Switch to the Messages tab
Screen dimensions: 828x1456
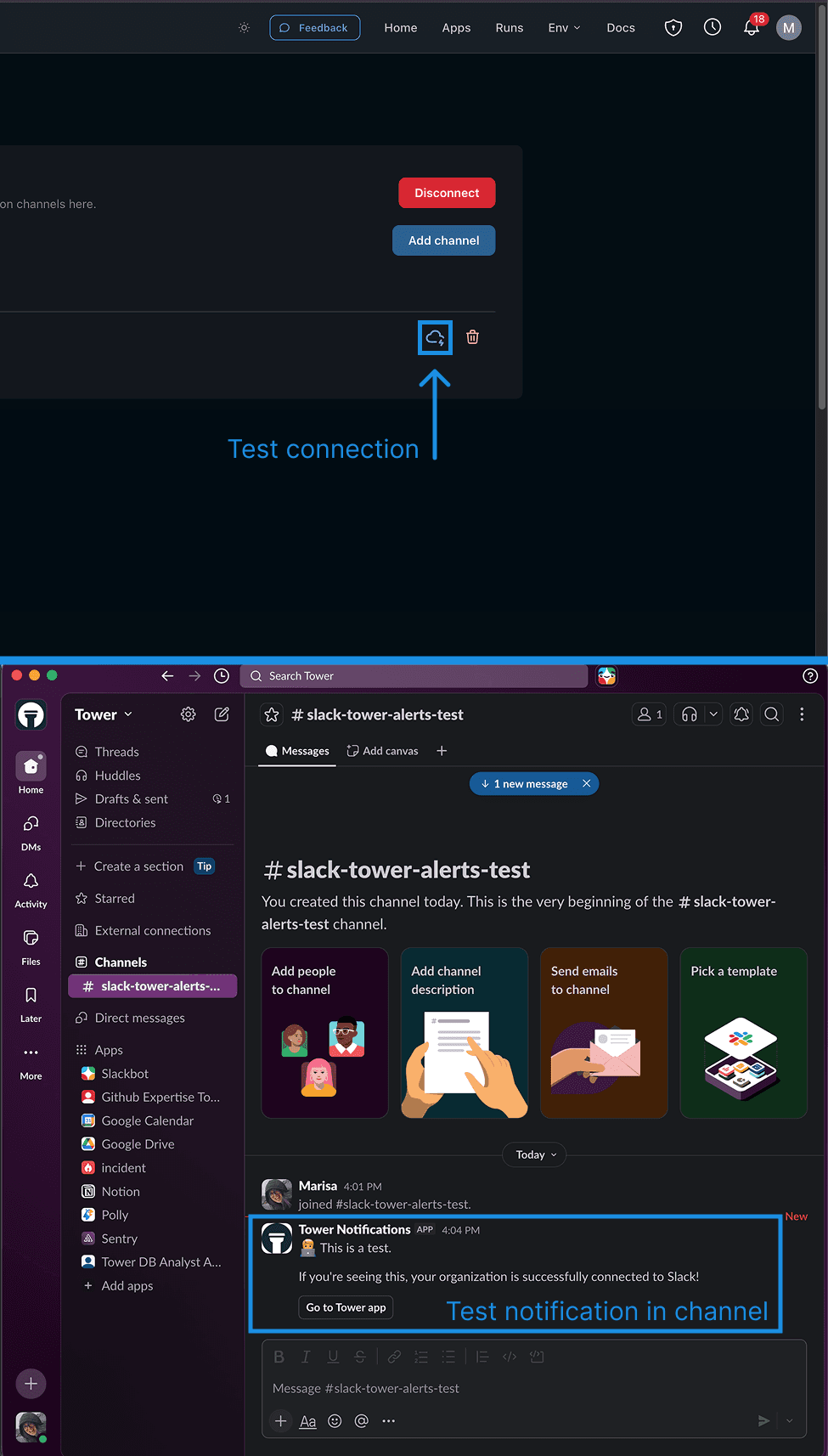pos(297,751)
